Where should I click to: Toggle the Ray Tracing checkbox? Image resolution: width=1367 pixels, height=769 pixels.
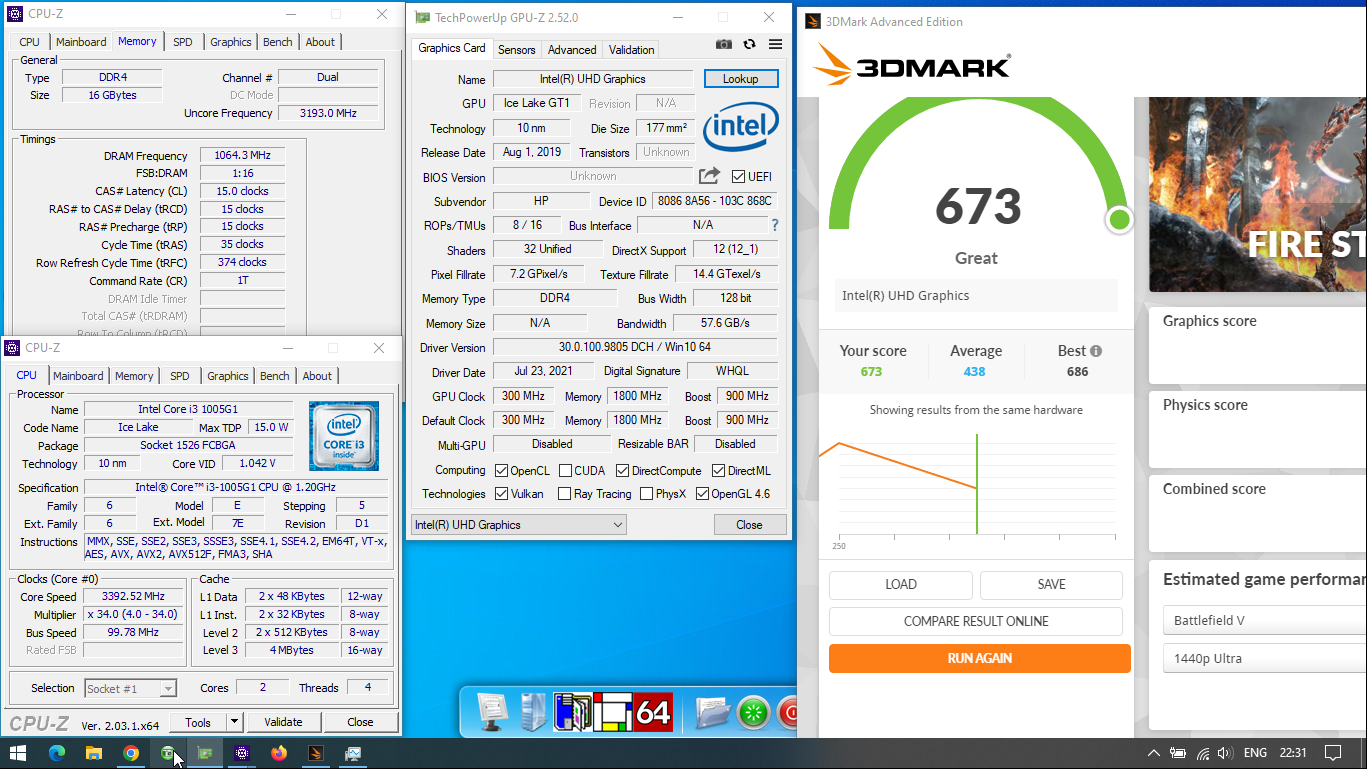click(x=565, y=494)
